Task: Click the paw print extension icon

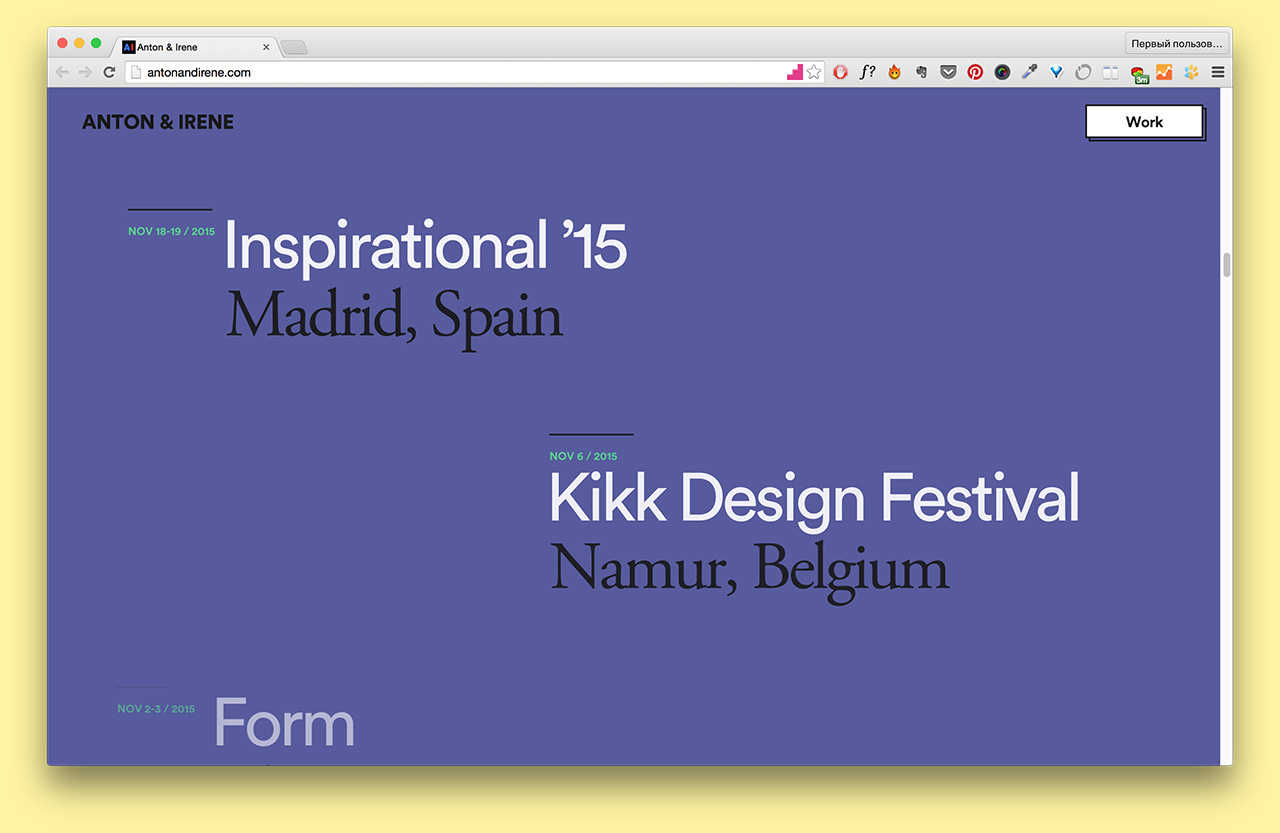Action: tap(1191, 72)
